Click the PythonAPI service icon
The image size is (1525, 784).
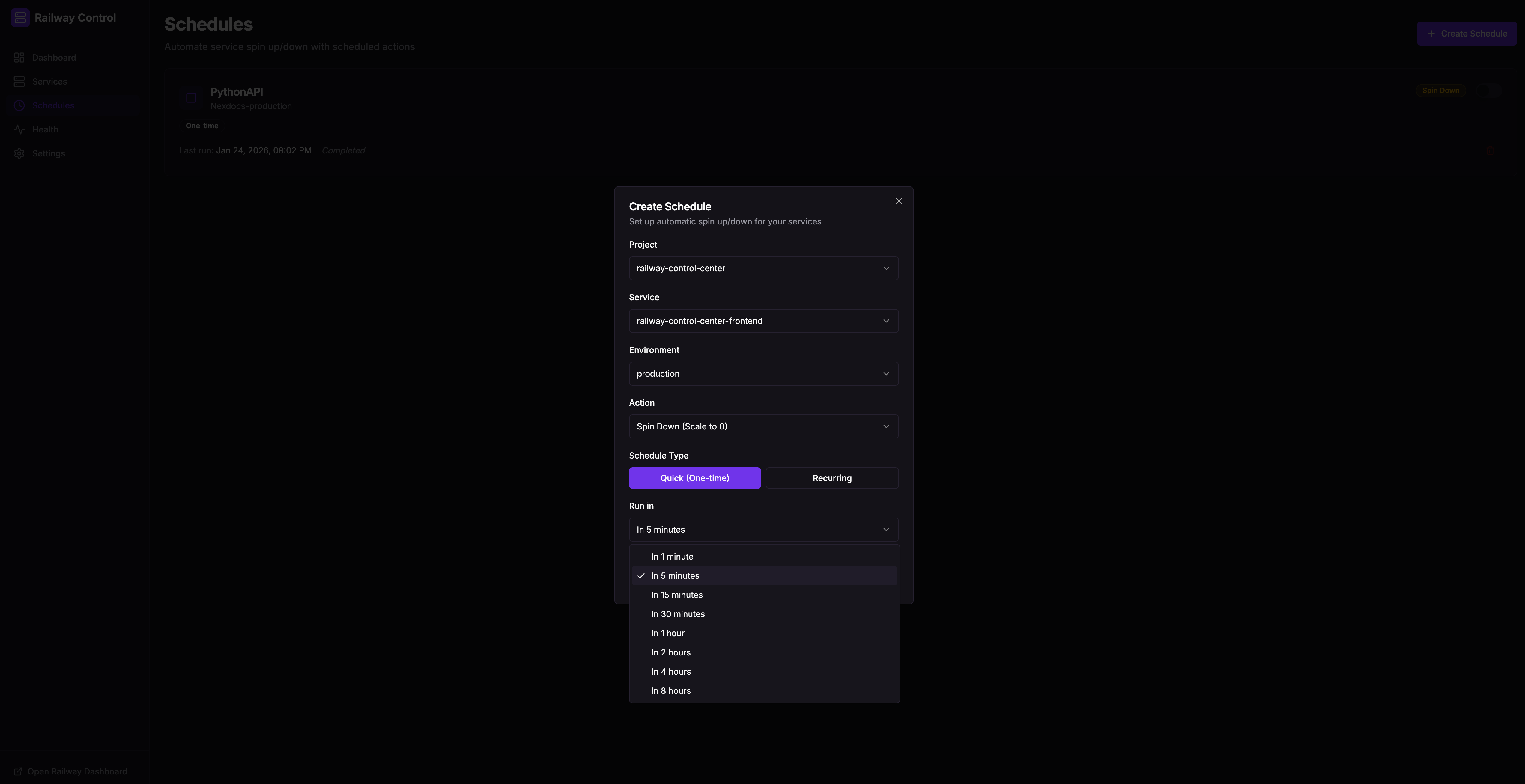tap(191, 98)
